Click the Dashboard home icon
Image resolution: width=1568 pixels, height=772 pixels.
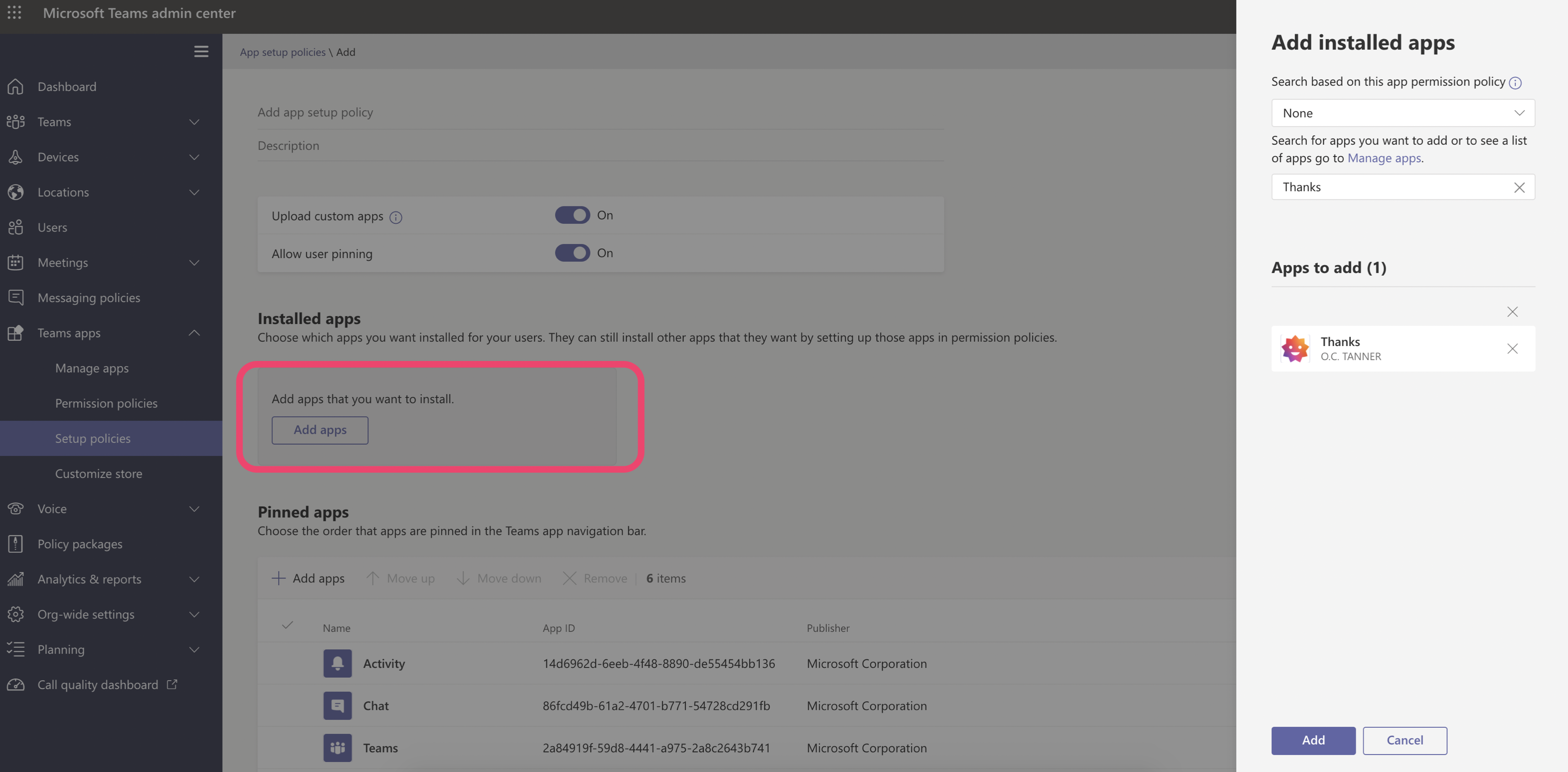point(16,86)
